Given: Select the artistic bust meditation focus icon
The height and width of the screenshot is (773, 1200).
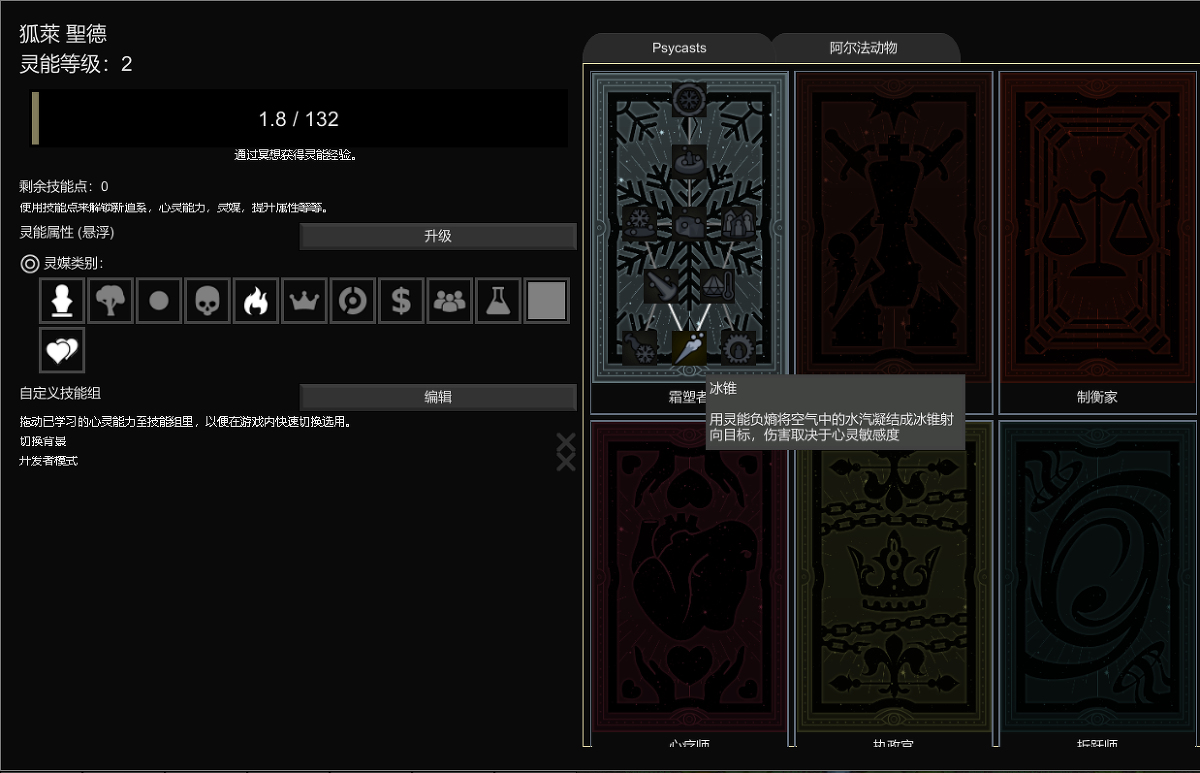Looking at the screenshot, I should tap(62, 301).
